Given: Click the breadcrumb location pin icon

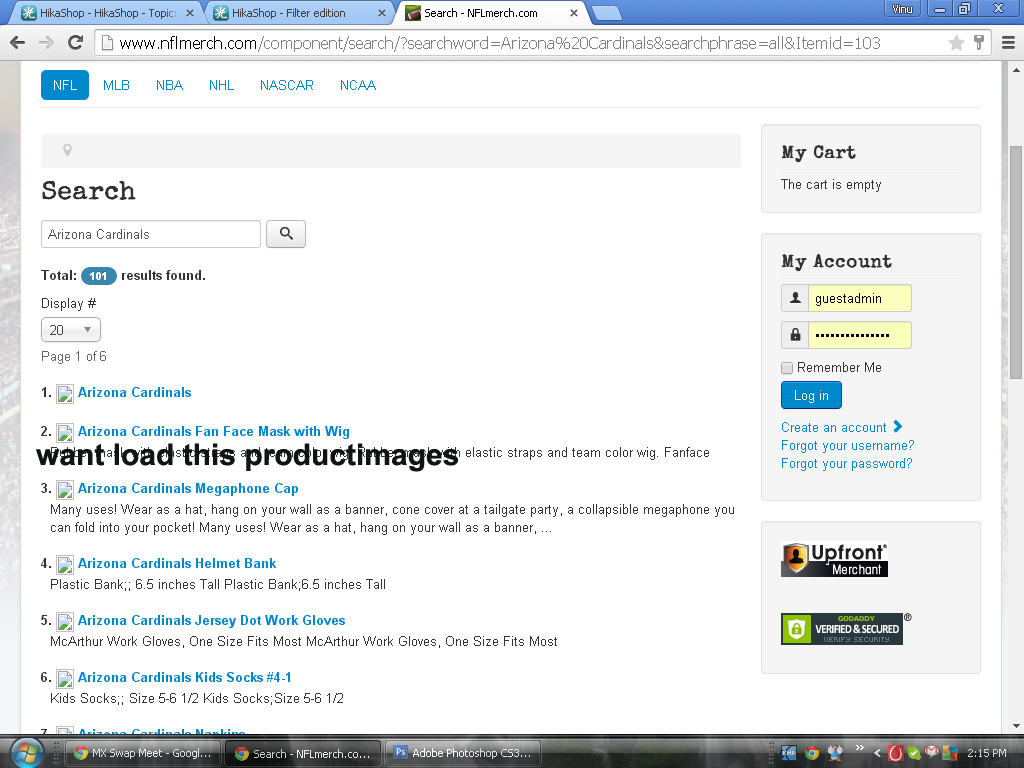Looking at the screenshot, I should [x=67, y=150].
